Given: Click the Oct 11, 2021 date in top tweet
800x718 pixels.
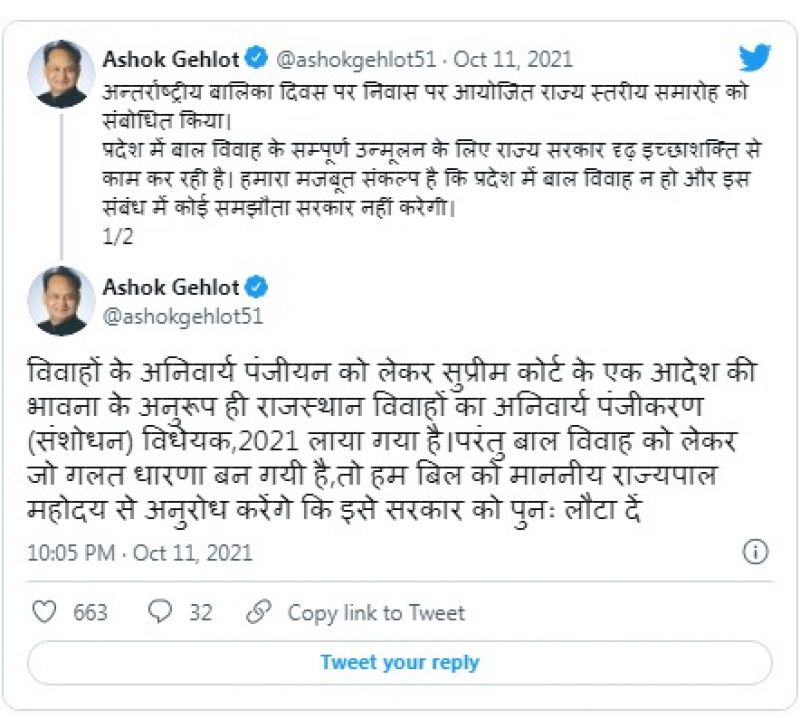Looking at the screenshot, I should pos(513,59).
